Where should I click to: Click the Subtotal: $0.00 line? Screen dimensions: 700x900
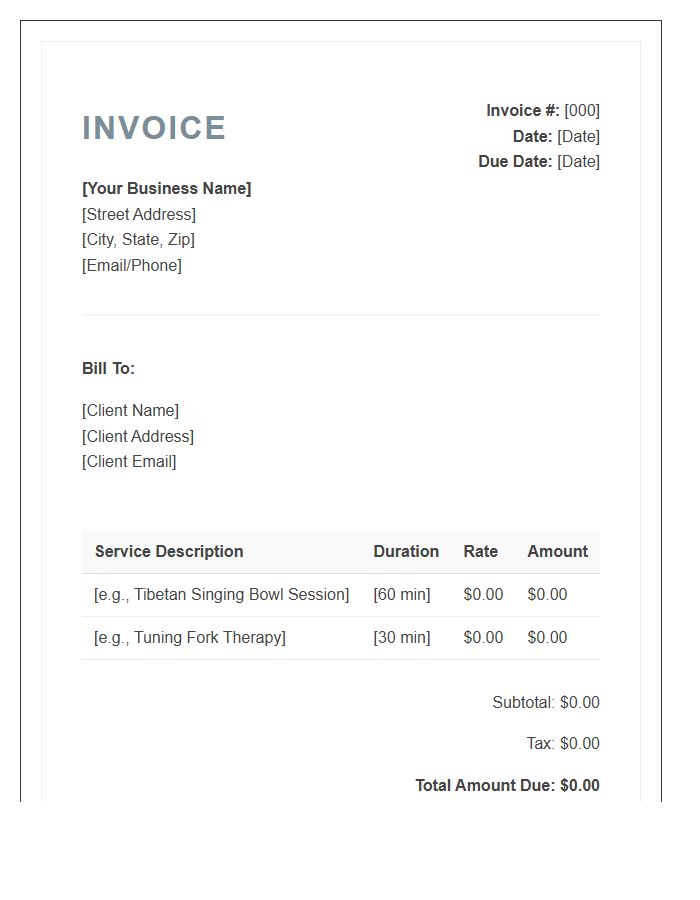coord(546,702)
